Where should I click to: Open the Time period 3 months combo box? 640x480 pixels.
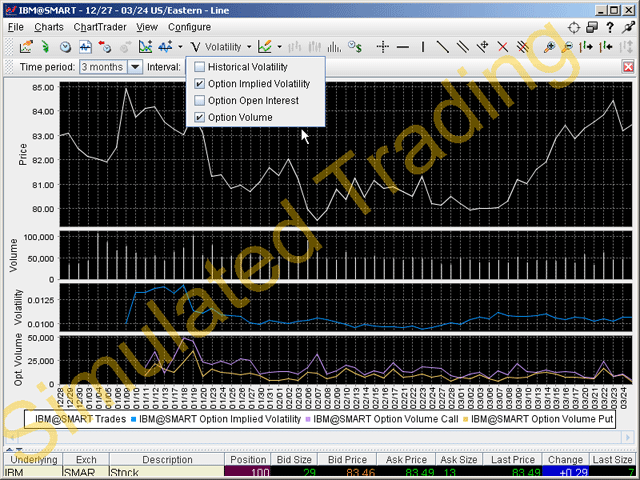pyautogui.click(x=111, y=67)
